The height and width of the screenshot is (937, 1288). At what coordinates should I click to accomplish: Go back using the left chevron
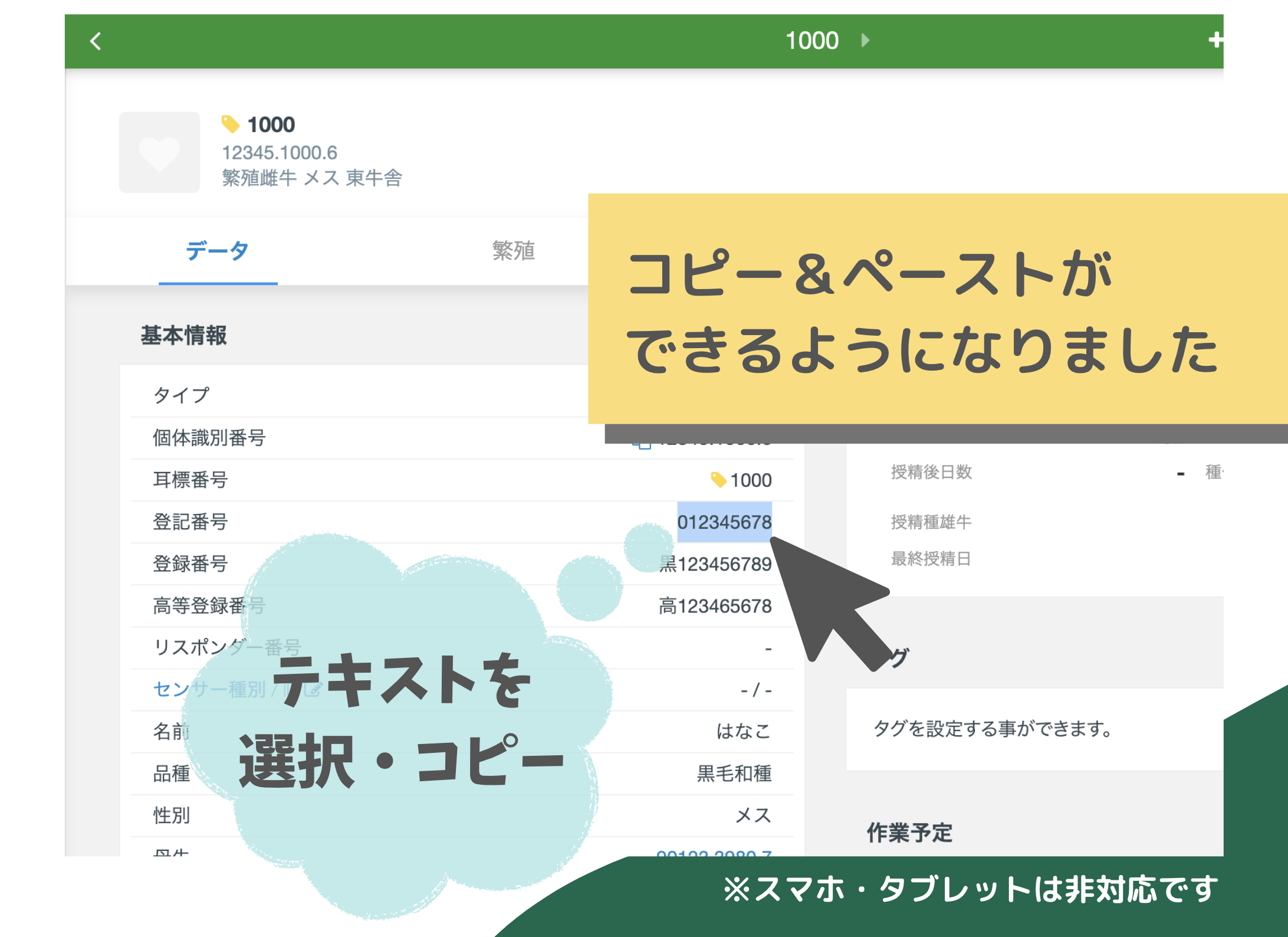tap(96, 41)
